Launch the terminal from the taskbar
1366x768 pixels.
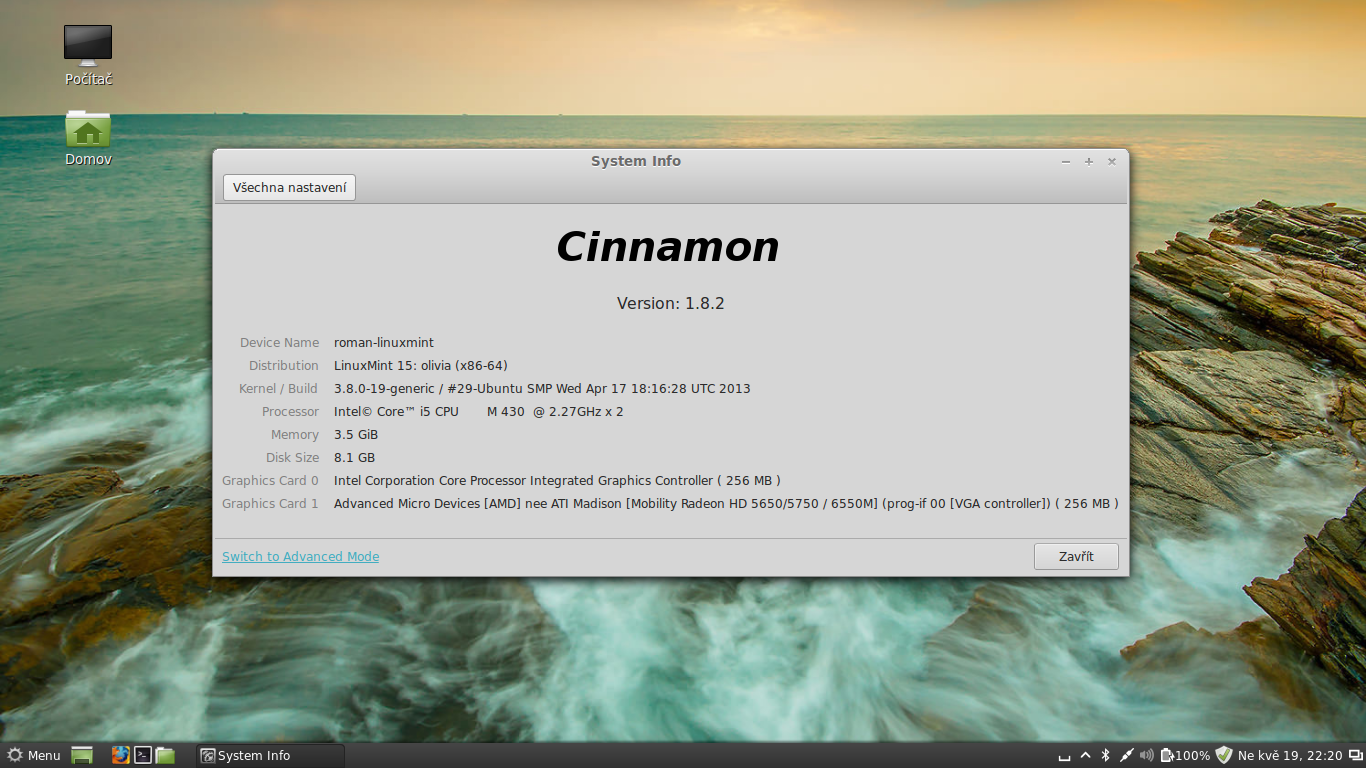pos(143,755)
